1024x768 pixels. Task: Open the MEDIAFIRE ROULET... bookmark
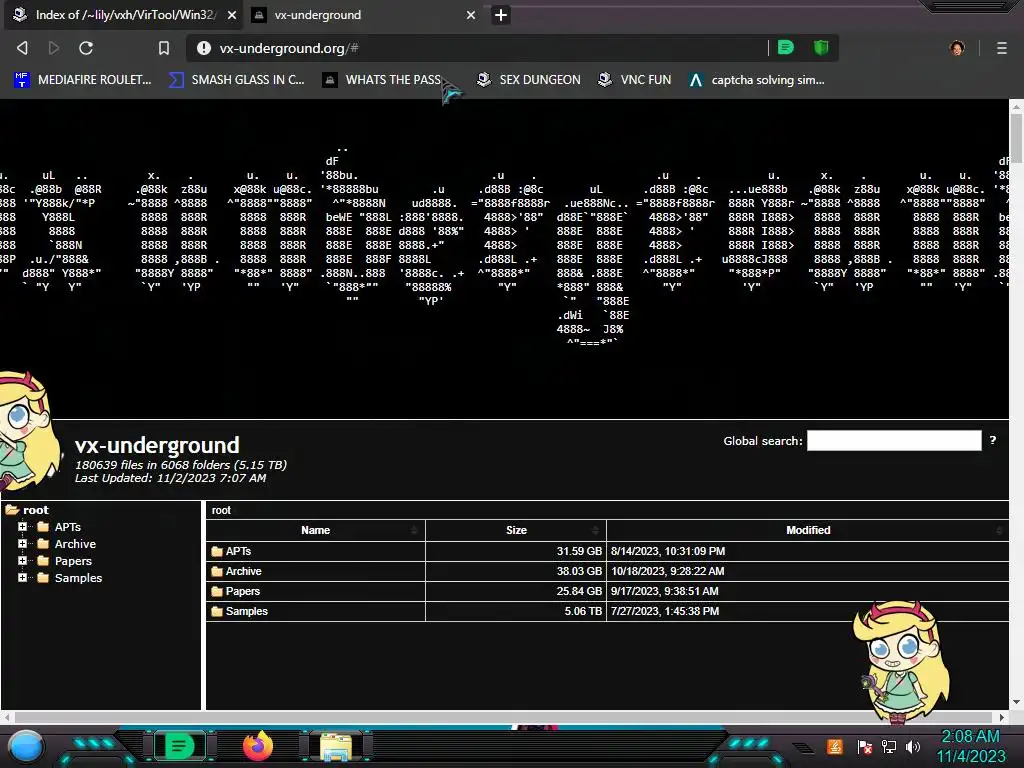83,80
